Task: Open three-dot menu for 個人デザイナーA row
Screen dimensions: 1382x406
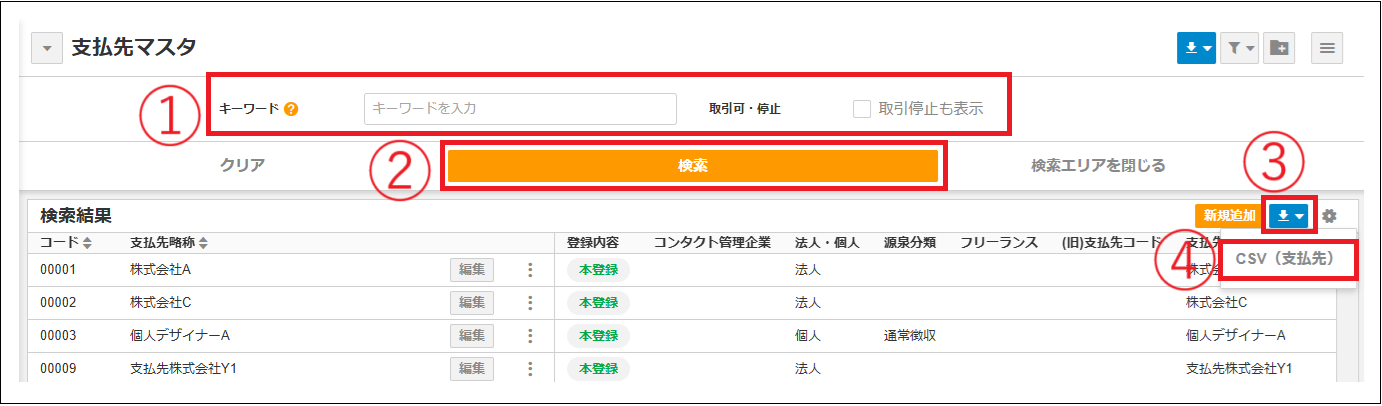Action: pyautogui.click(x=530, y=335)
